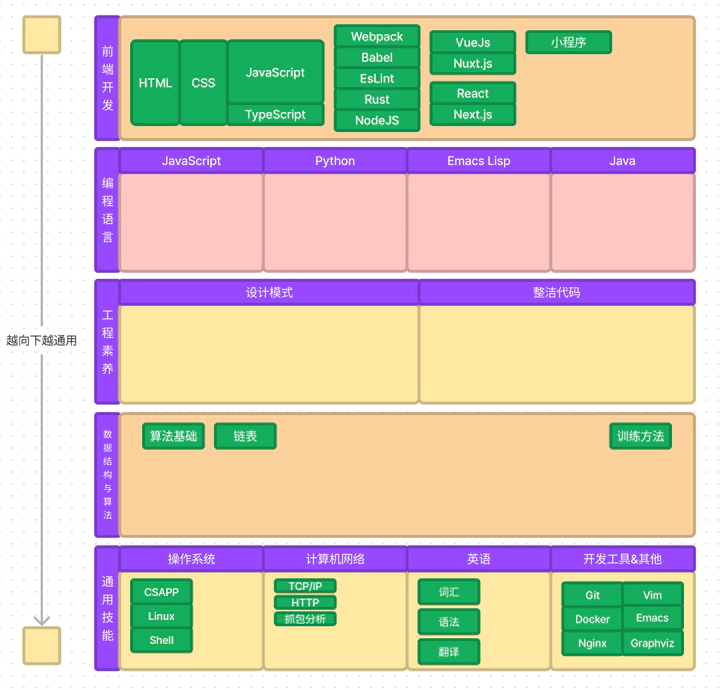Click the Next.js box
Screen dimensions: 720x690
tap(472, 115)
